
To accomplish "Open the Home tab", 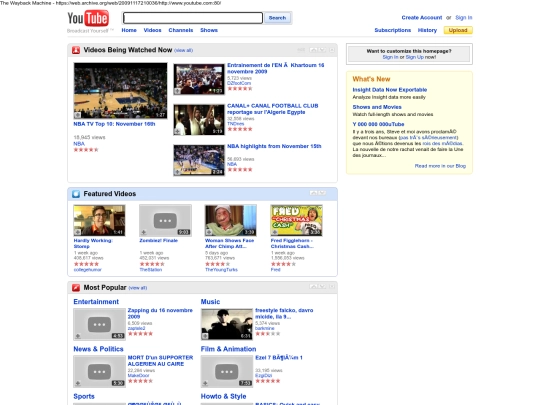I will [129, 30].
